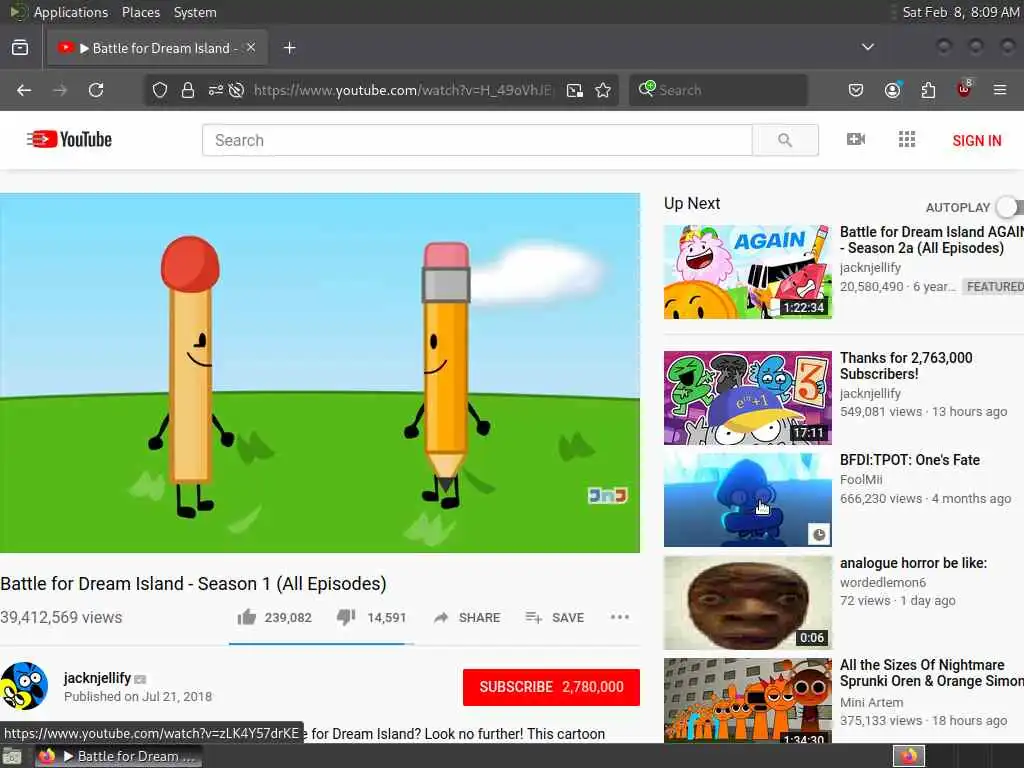The image size is (1024, 768).
Task: Click the Firefox search box
Action: [x=718, y=90]
